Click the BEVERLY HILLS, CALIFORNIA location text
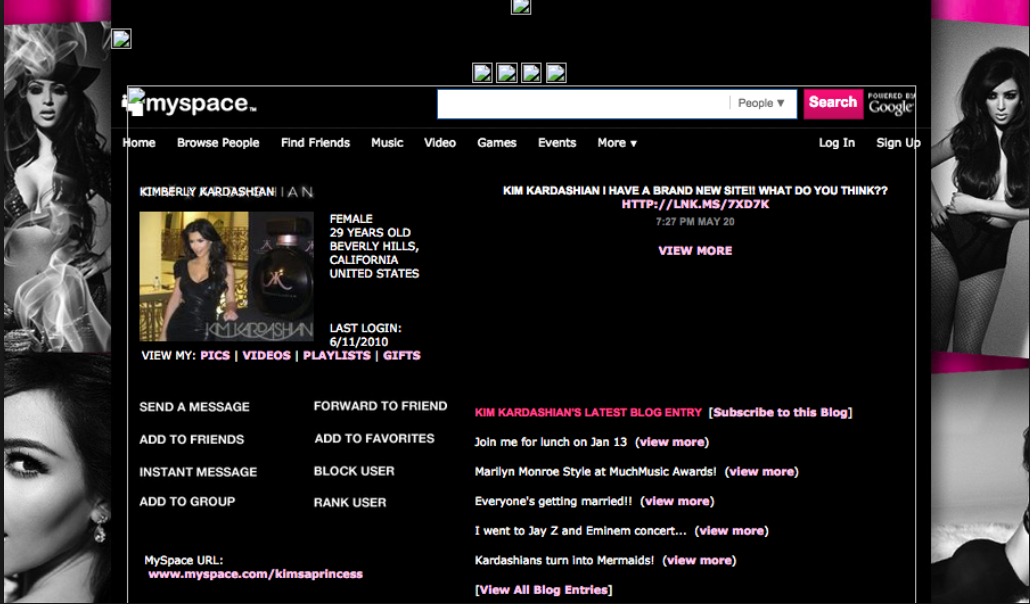 (x=374, y=253)
